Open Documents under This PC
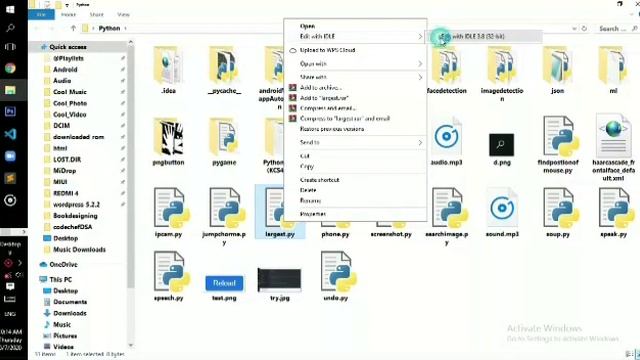 pos(70,302)
